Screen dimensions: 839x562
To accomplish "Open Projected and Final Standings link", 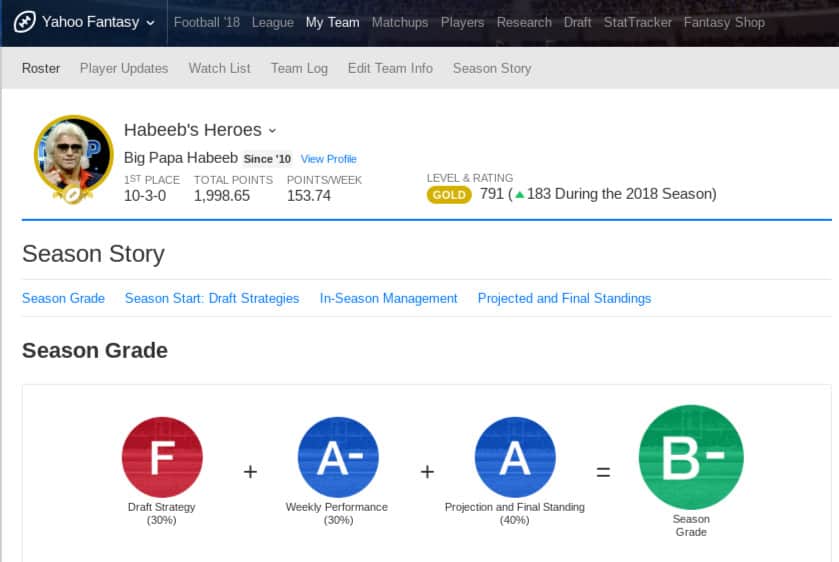I will [x=564, y=298].
